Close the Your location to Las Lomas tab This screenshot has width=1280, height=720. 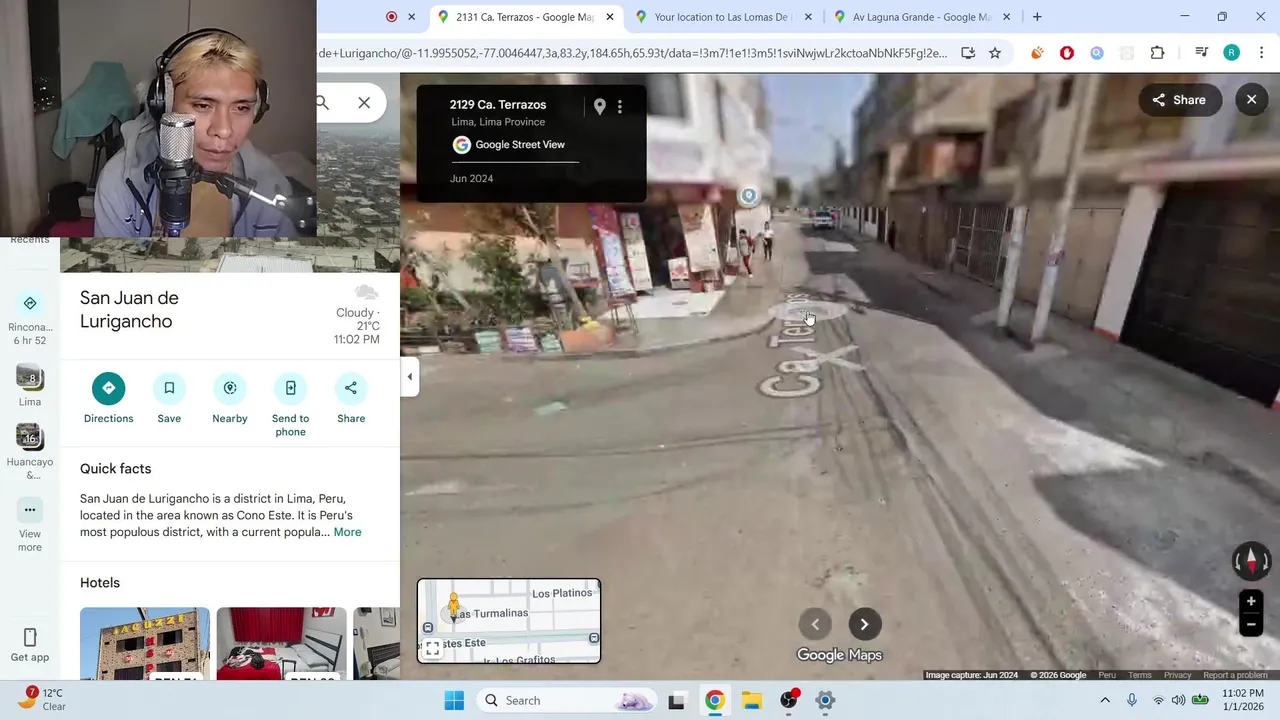tap(808, 17)
